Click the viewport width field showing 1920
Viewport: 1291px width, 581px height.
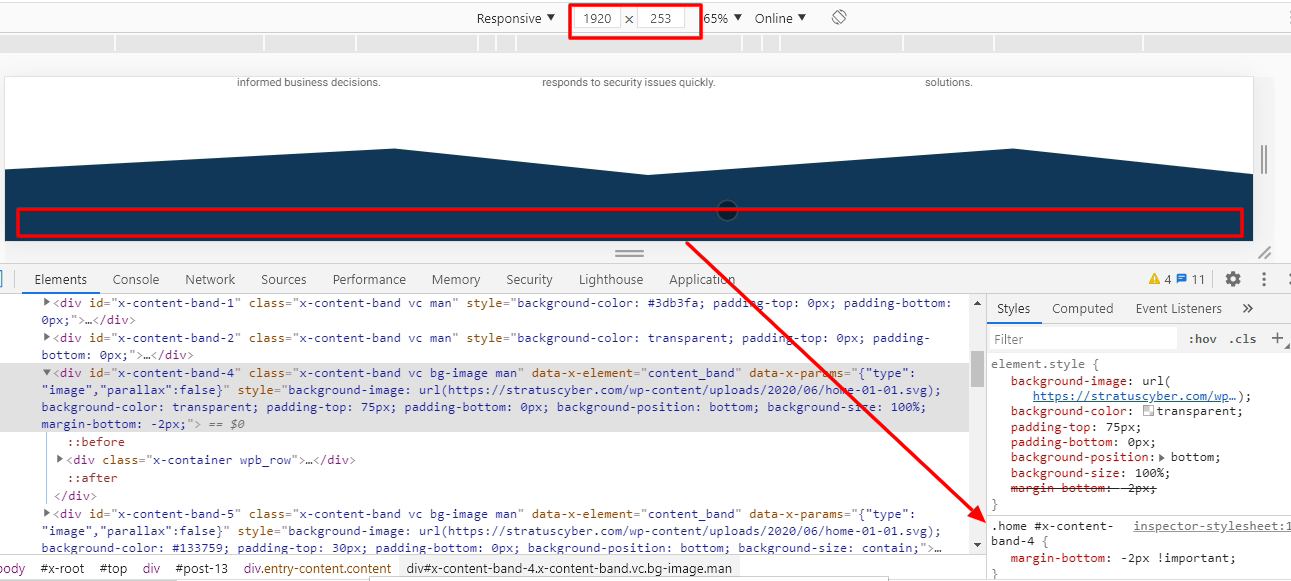597,18
